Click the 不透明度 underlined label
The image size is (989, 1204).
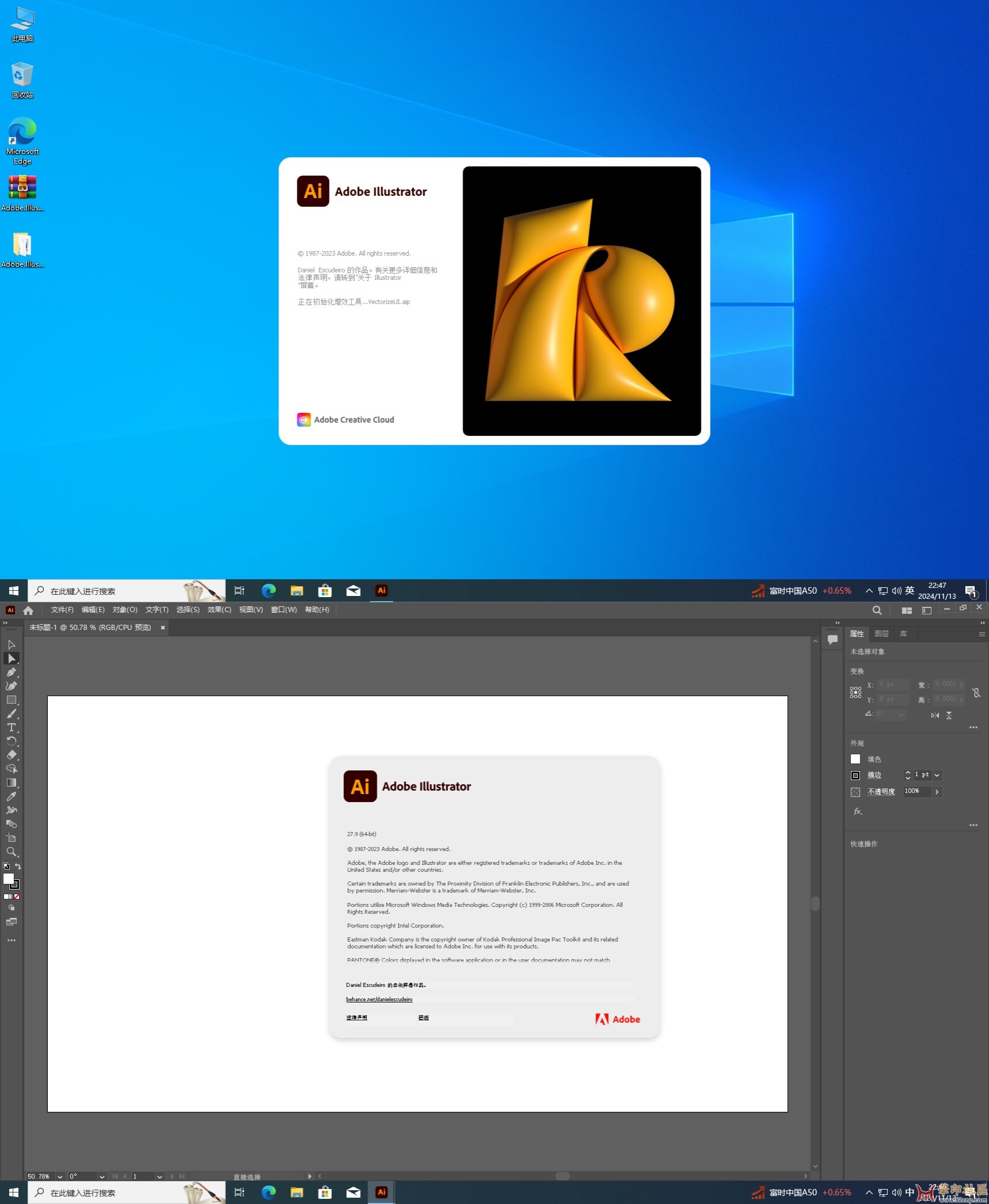click(881, 792)
